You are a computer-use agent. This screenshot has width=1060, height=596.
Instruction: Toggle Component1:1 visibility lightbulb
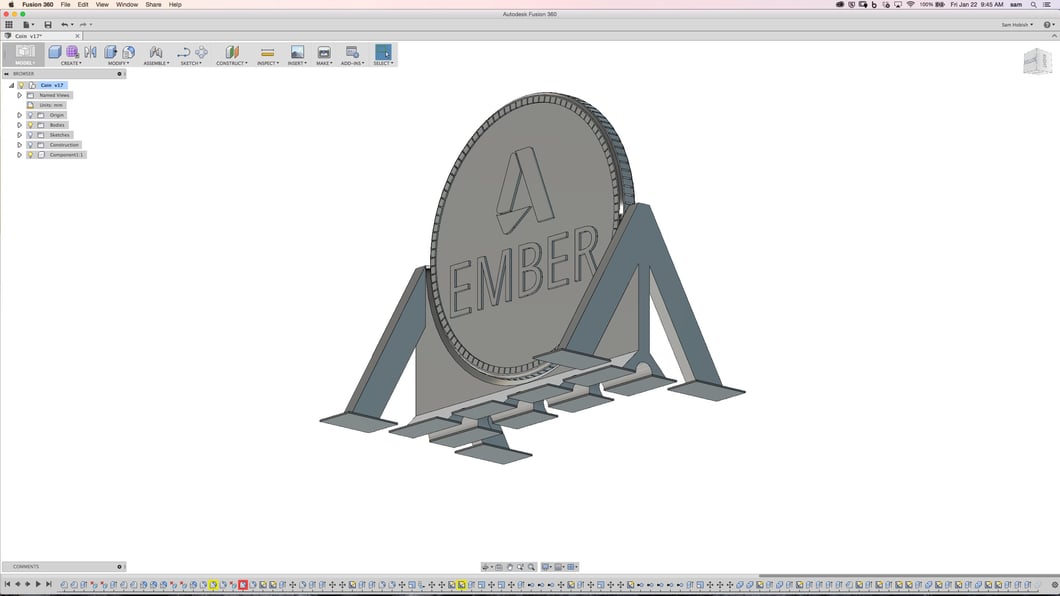30,155
